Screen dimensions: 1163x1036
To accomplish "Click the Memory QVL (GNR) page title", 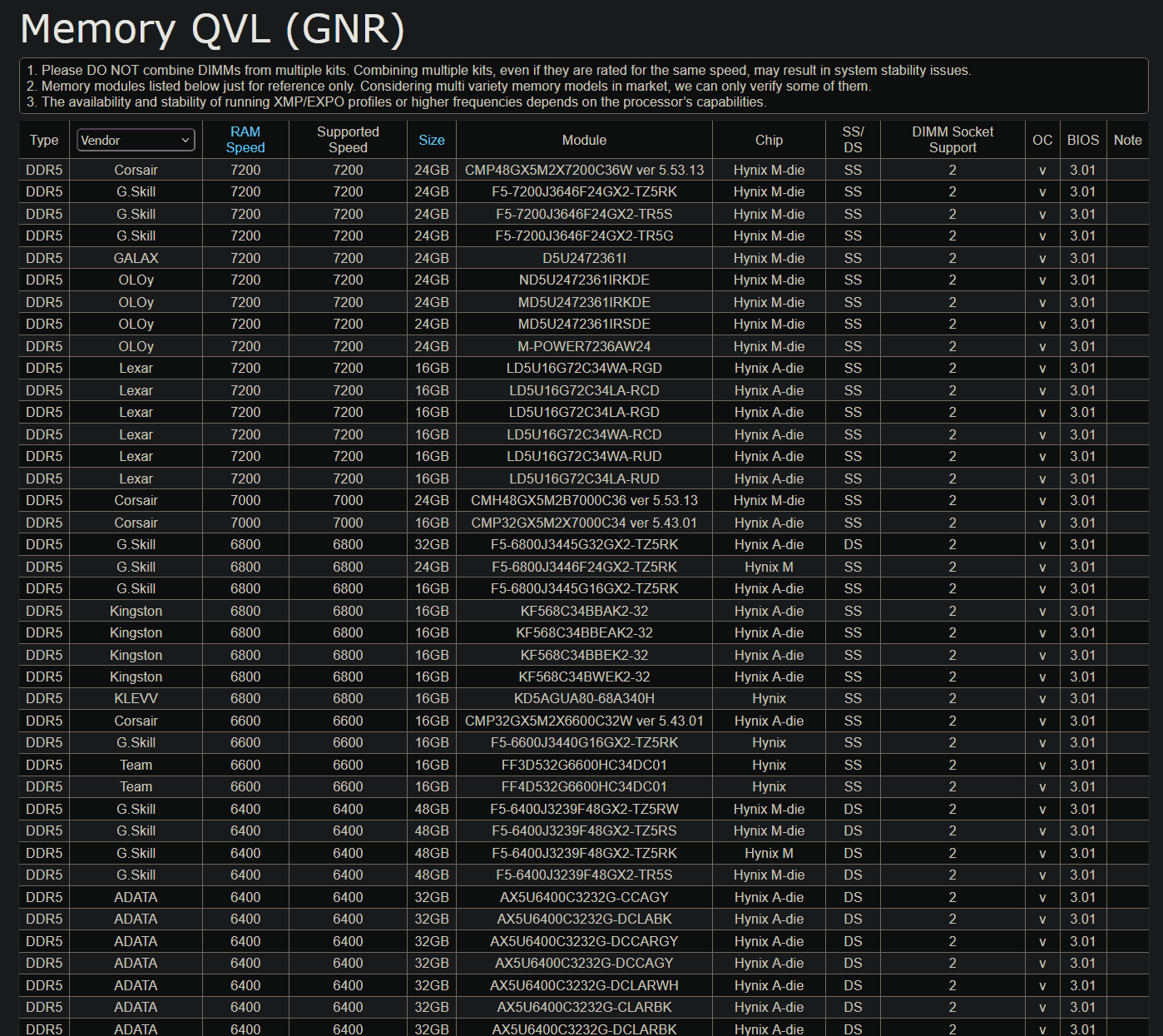I will [212, 29].
